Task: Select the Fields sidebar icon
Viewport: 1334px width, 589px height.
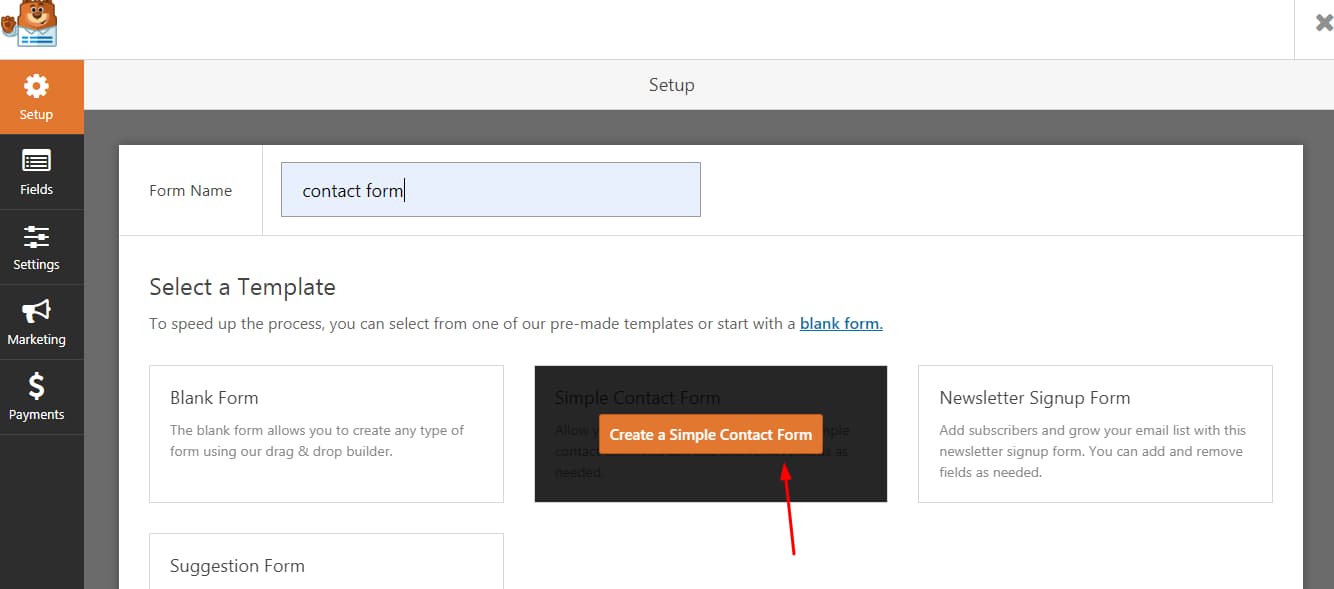Action: click(x=41, y=163)
